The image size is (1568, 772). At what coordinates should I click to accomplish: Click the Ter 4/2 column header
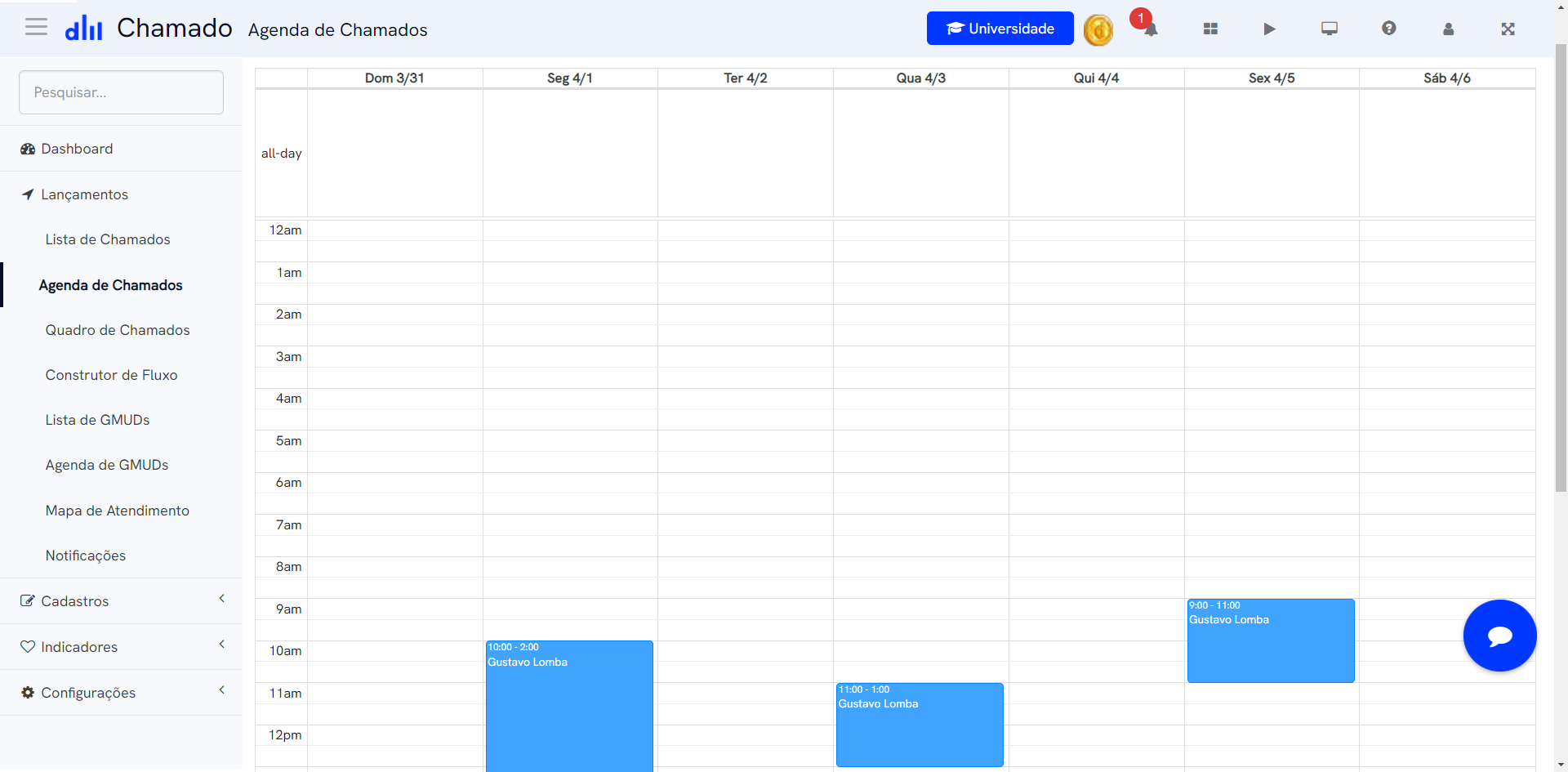pyautogui.click(x=746, y=78)
